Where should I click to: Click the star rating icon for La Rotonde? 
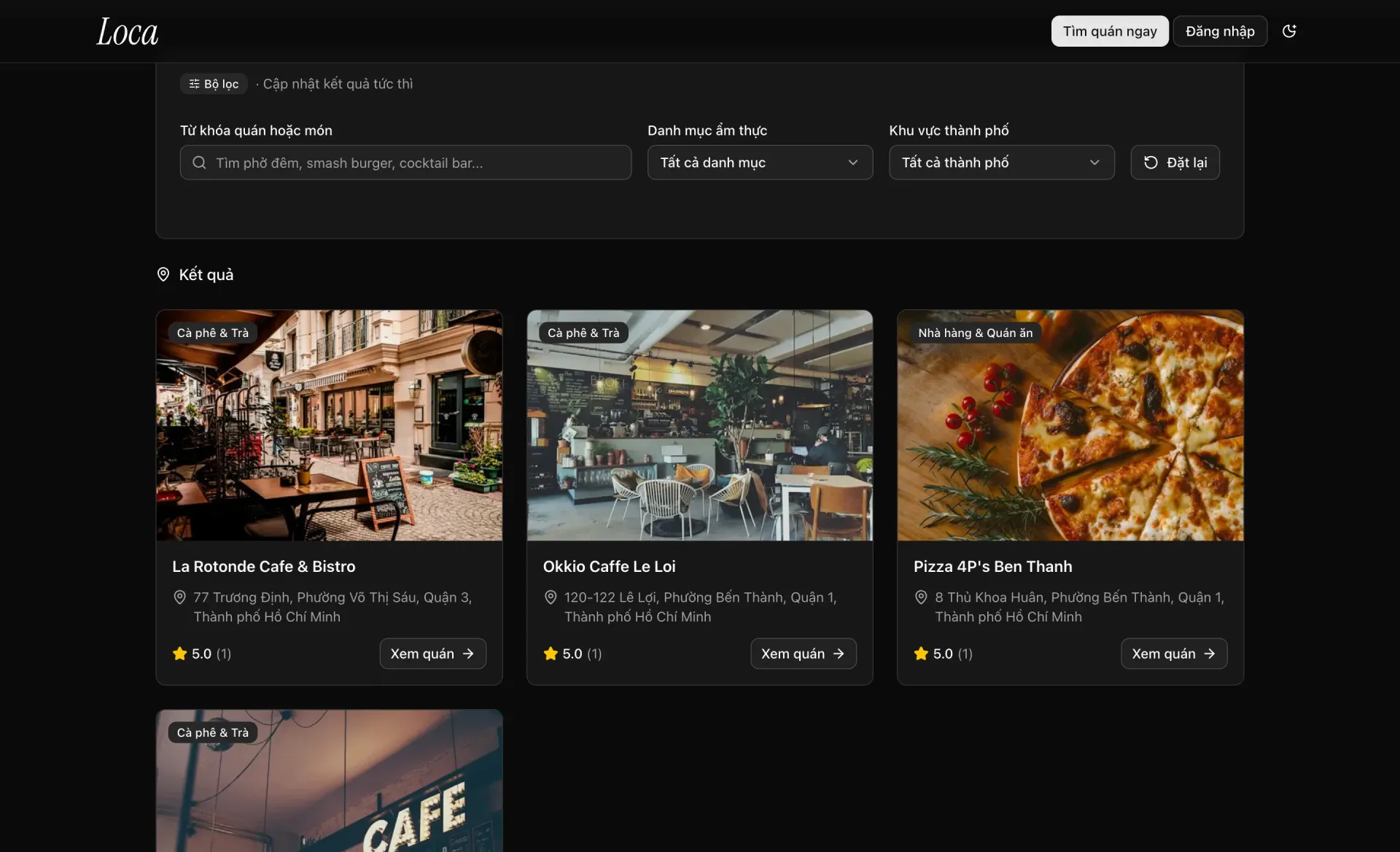coord(179,654)
